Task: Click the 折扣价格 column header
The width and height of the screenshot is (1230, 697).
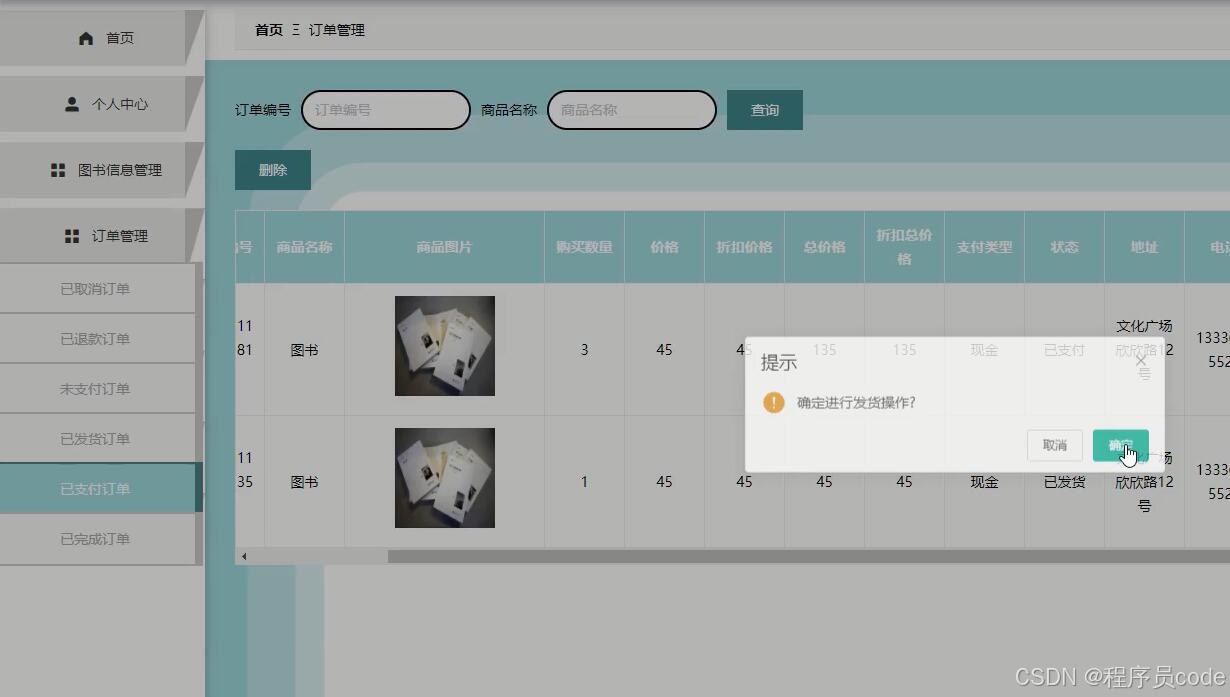Action: coord(745,247)
